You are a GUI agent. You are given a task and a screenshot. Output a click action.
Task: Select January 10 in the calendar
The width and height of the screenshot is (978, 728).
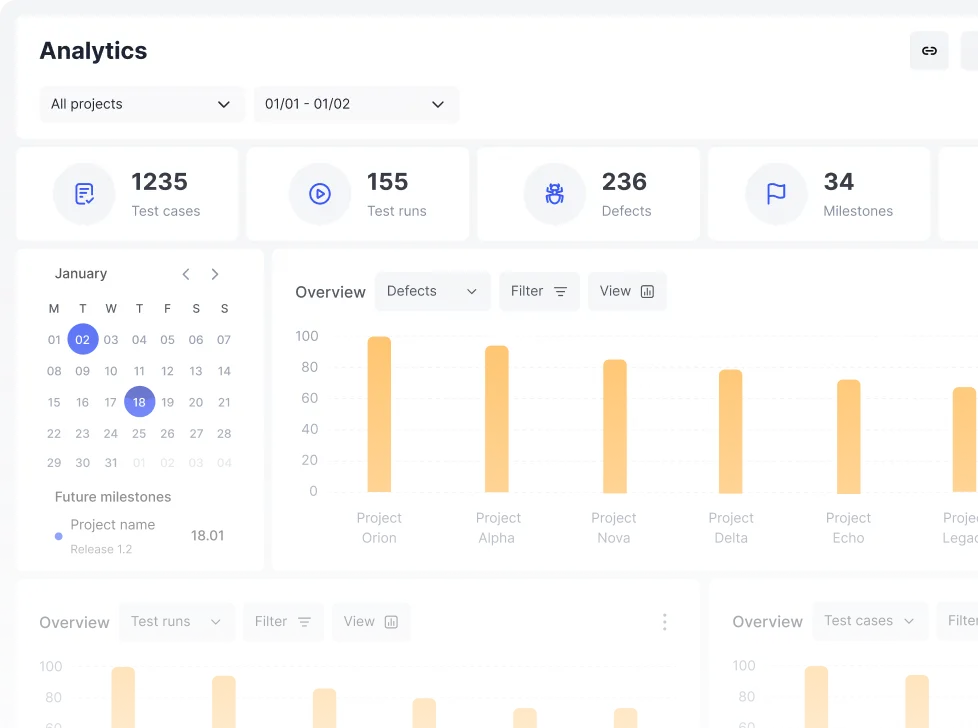click(110, 371)
